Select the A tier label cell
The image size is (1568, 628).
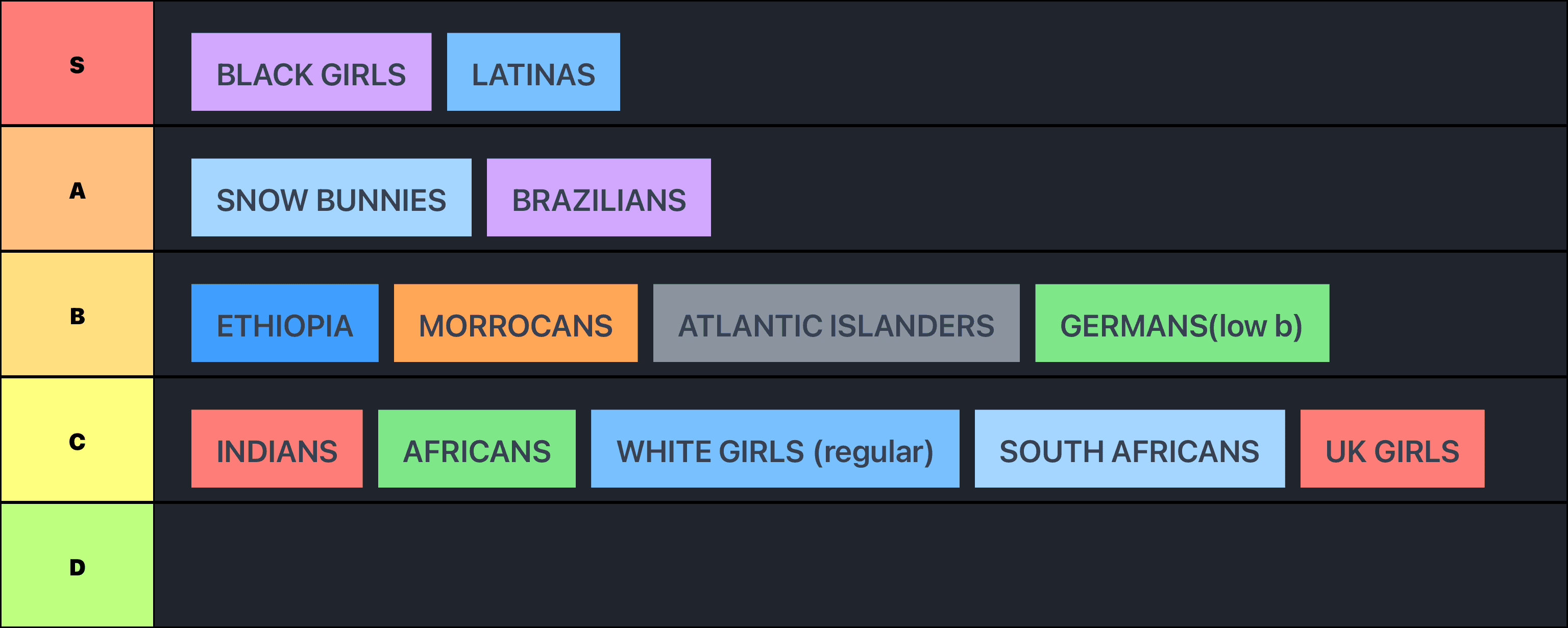(x=77, y=189)
